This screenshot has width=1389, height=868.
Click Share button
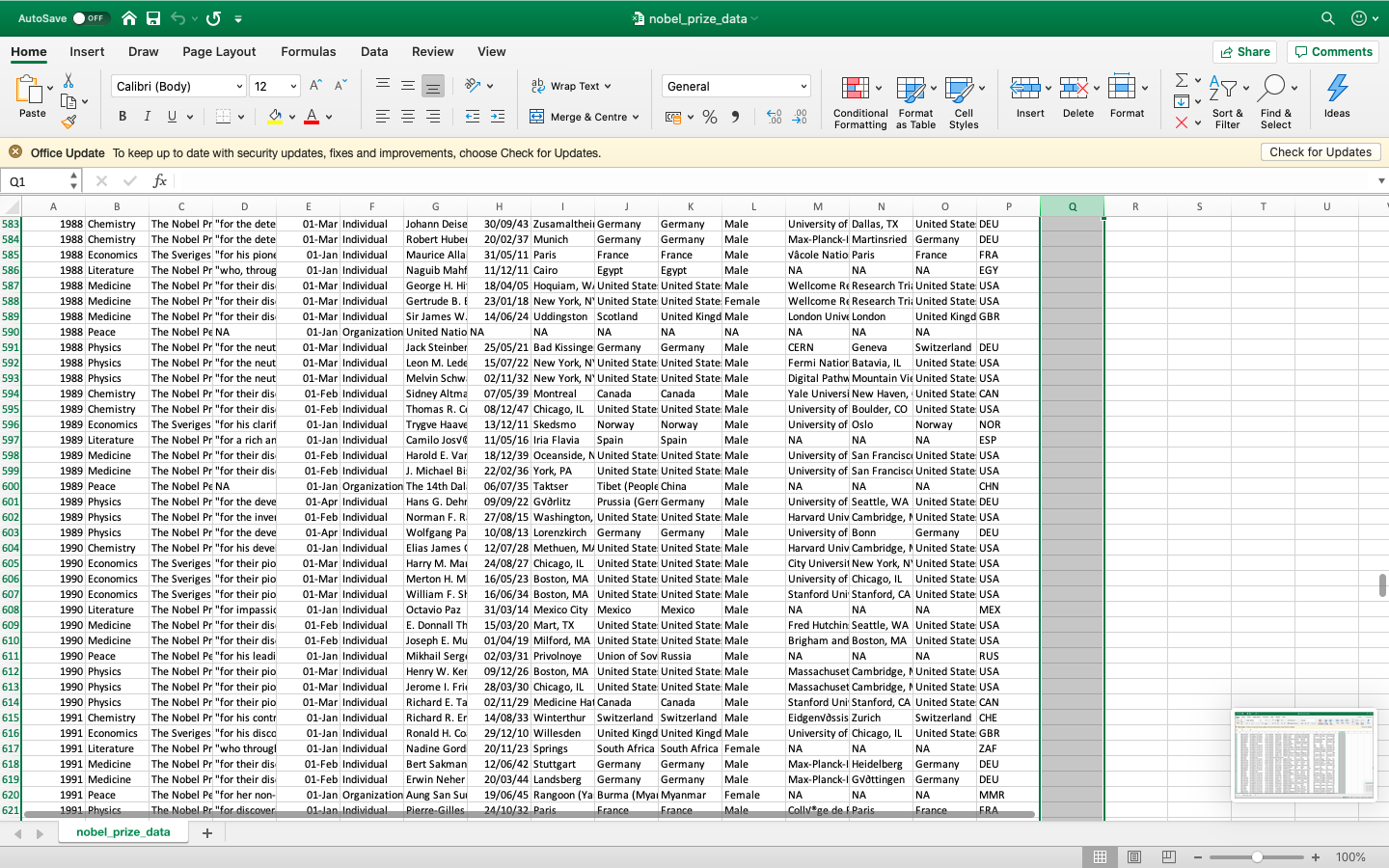click(x=1244, y=51)
